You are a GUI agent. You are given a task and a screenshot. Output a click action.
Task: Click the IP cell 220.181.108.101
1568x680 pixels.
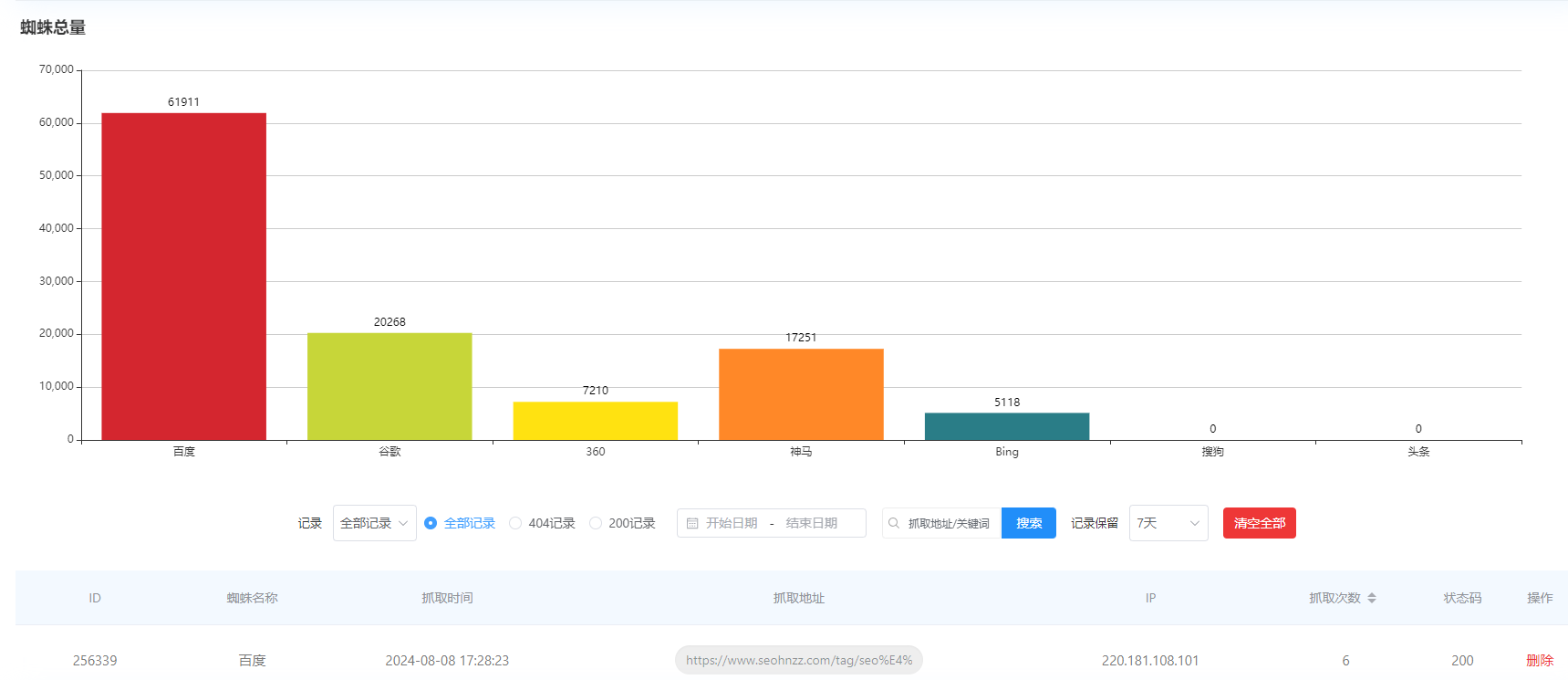[x=1150, y=660]
